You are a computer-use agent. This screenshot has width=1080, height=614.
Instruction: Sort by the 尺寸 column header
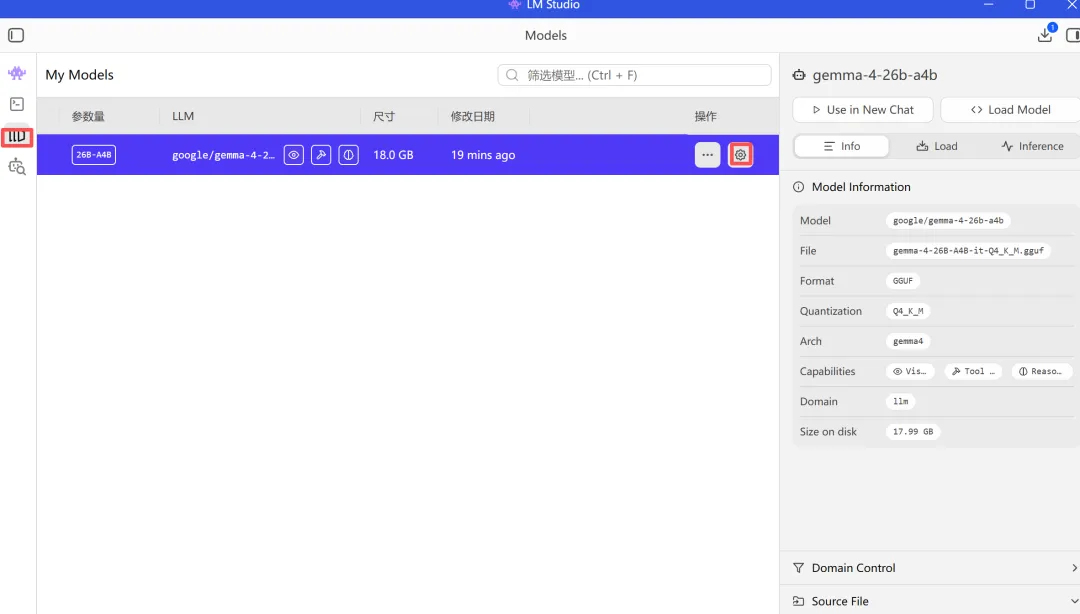(x=384, y=116)
